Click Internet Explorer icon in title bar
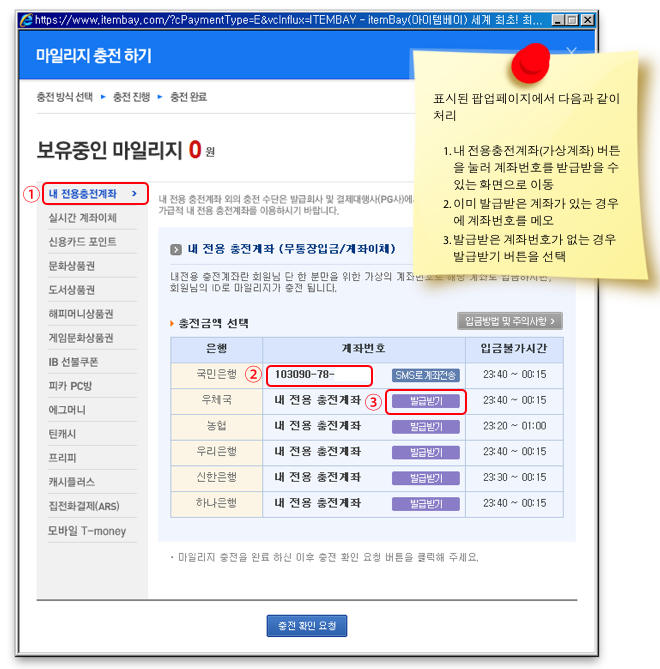Viewport: 660px width, 669px height. 26,20
